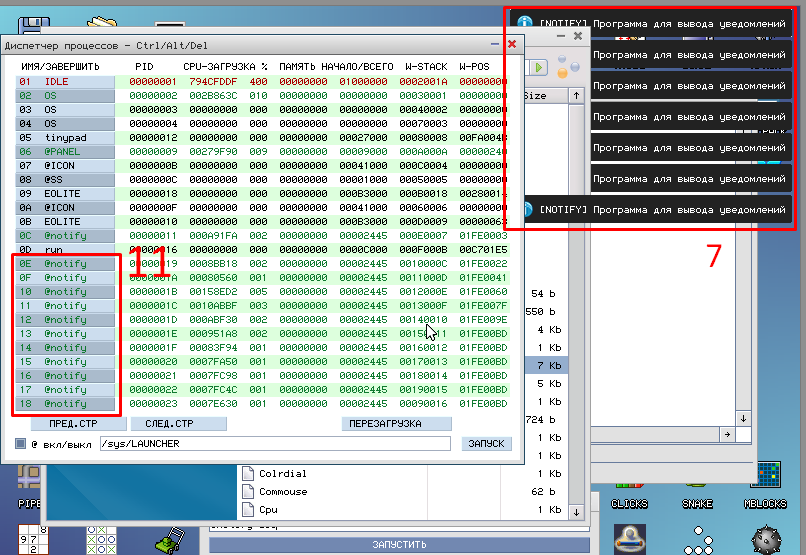Open the green lawnmower desktop icon
Screen dimensions: 806x555
coord(169,541)
